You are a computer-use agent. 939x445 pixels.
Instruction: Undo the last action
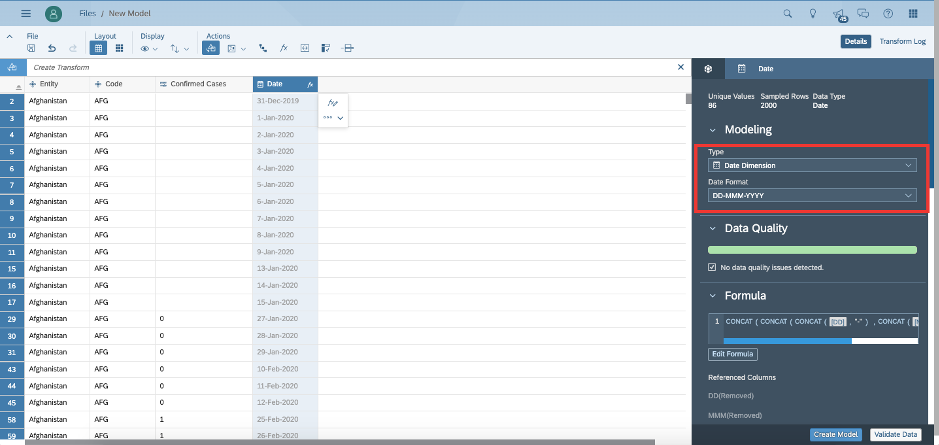tap(52, 49)
